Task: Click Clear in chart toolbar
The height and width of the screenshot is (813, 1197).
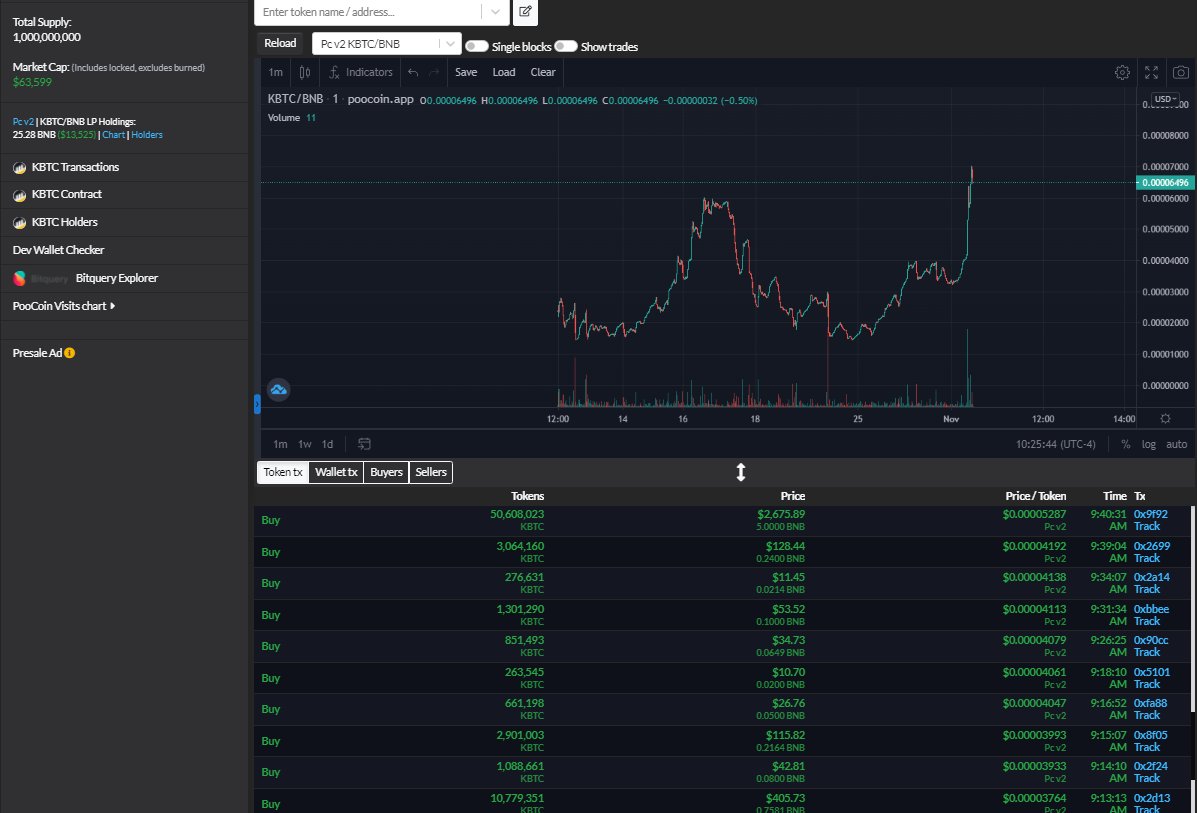Action: (x=543, y=73)
